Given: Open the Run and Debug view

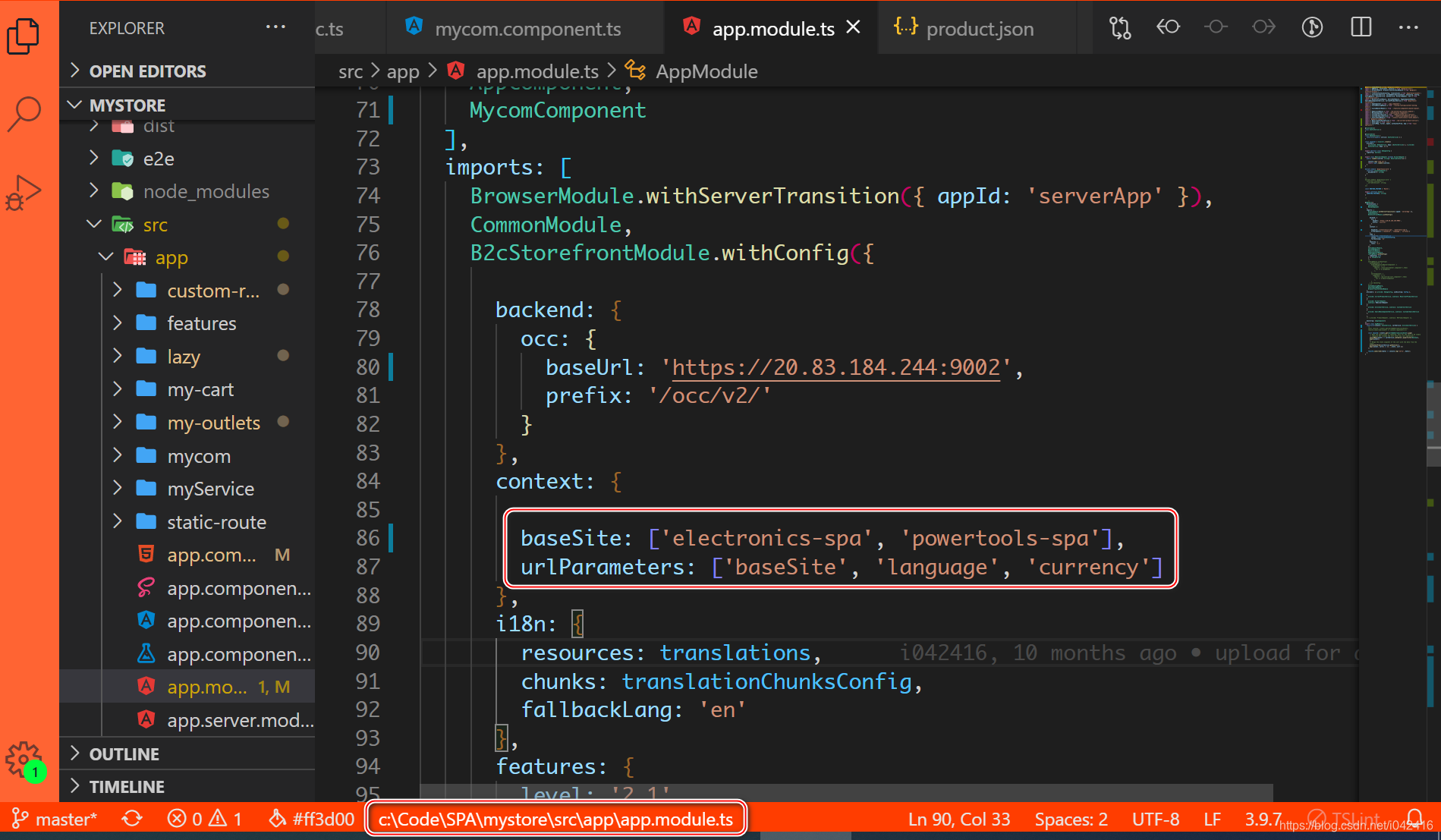Looking at the screenshot, I should point(24,192).
